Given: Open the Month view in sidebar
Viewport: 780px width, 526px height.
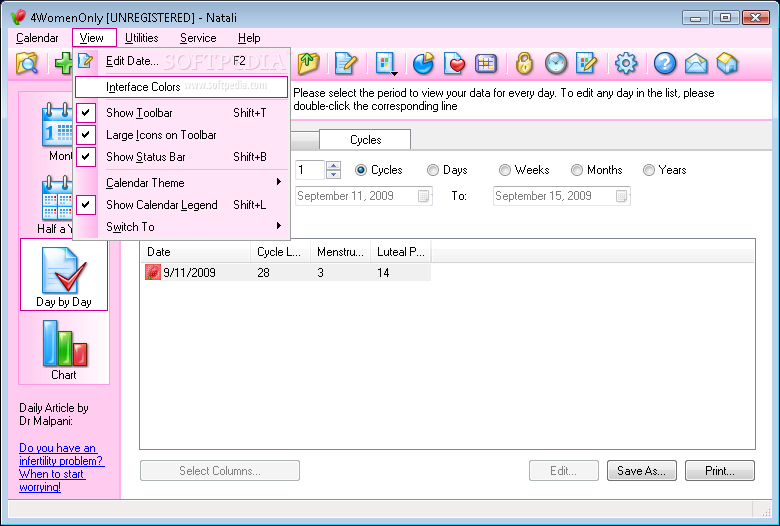Looking at the screenshot, I should tap(58, 131).
